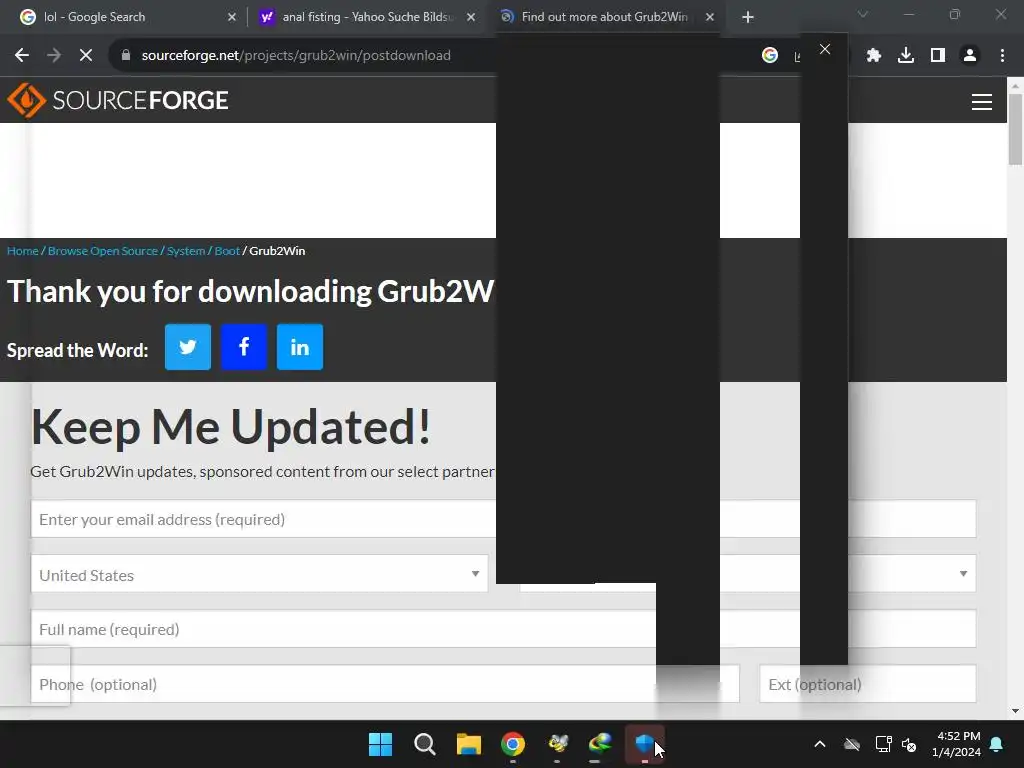Select the 'Find out more about Grub2Win' tab
This screenshot has width=1024, height=768.
[x=604, y=17]
